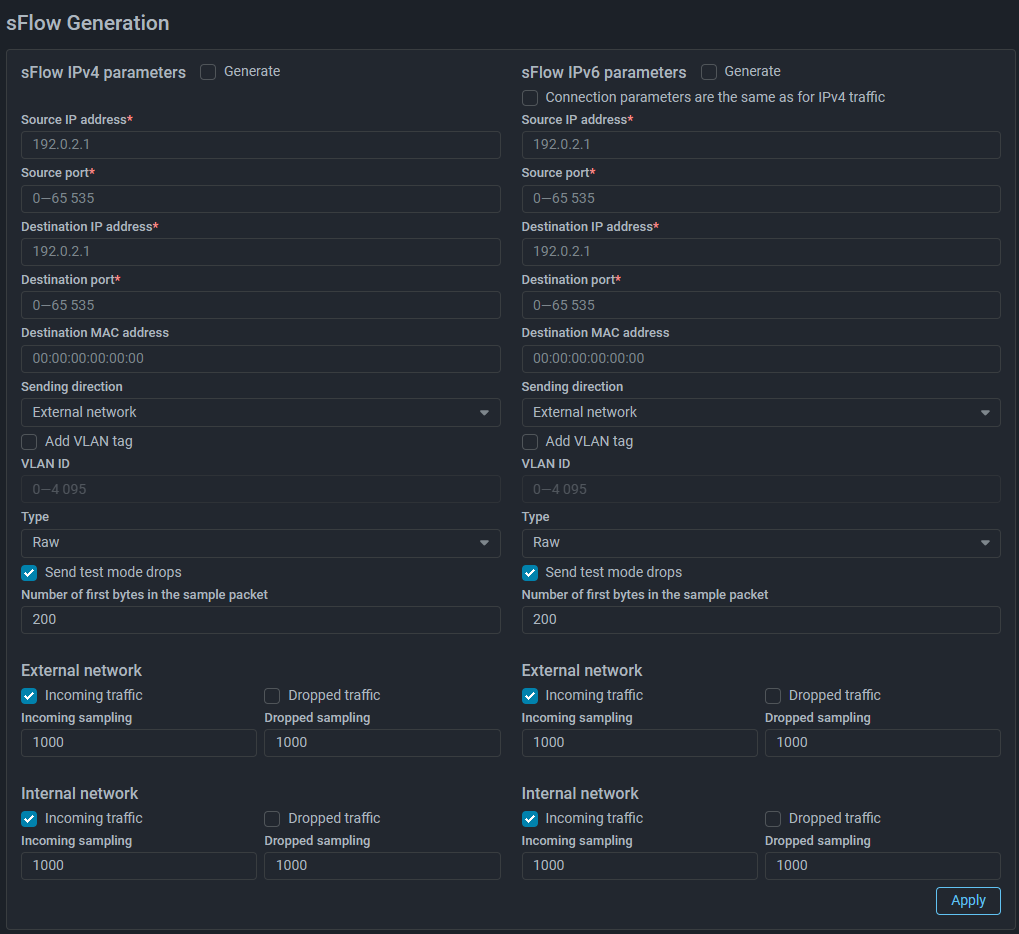Screen dimensions: 1019x934
Task: Expand the IPv4 Type dropdown
Action: (260, 543)
